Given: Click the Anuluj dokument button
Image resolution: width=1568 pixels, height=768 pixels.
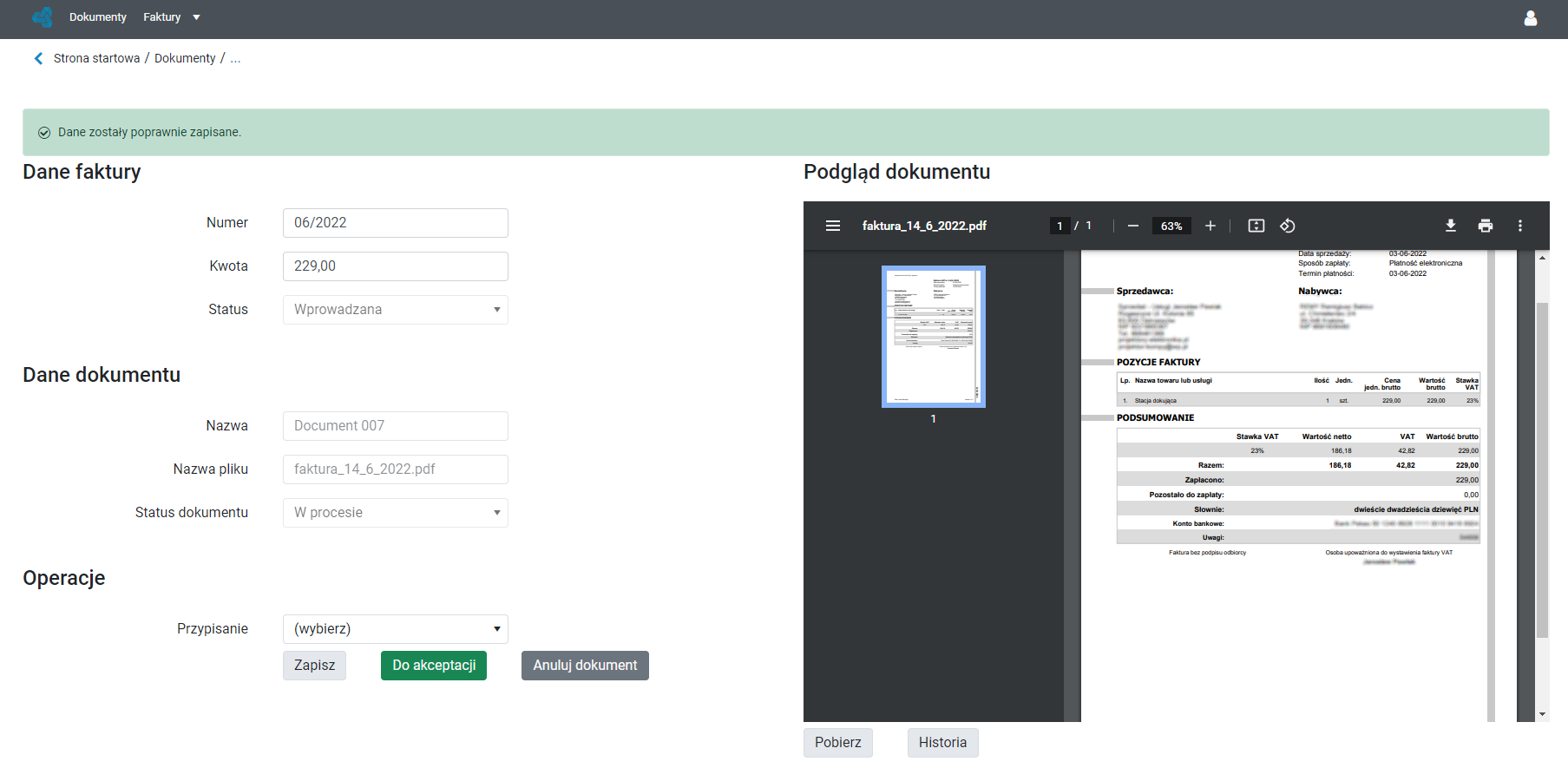Looking at the screenshot, I should pos(585,666).
